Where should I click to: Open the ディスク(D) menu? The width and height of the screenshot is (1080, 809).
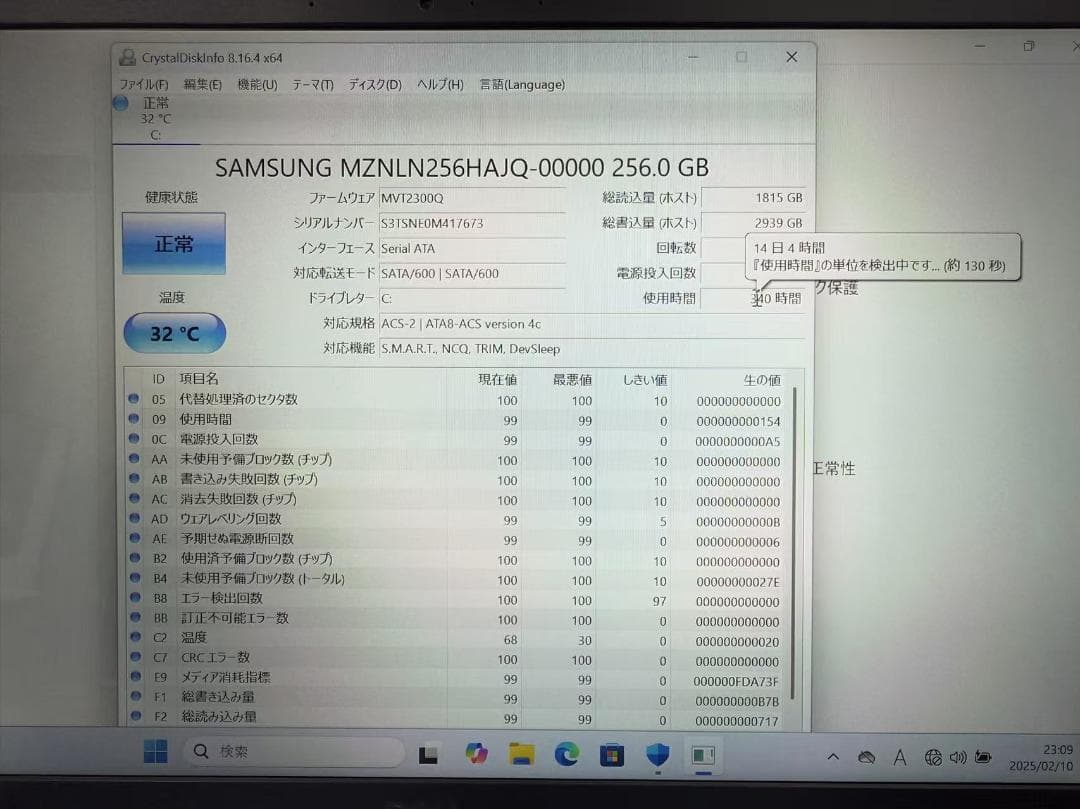point(375,85)
